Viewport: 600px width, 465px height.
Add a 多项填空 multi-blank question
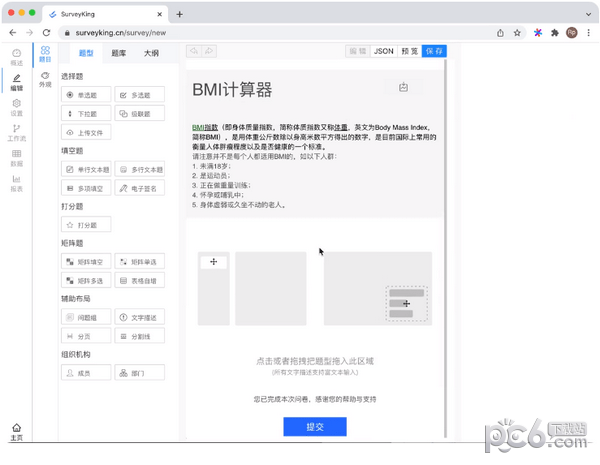(86, 188)
